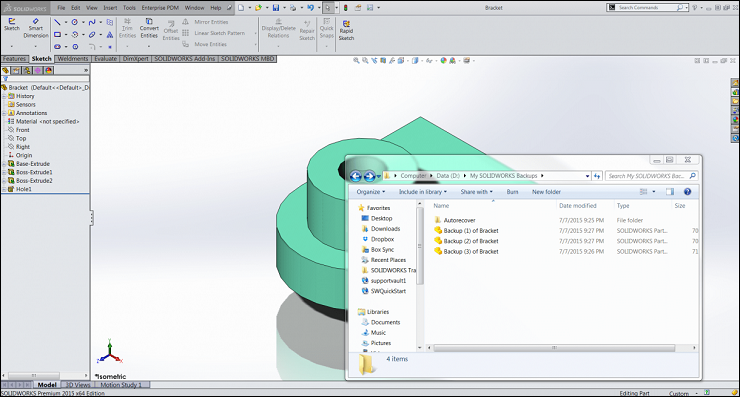Select the Circle sketch tool
The width and height of the screenshot is (740, 397).
[75, 22]
